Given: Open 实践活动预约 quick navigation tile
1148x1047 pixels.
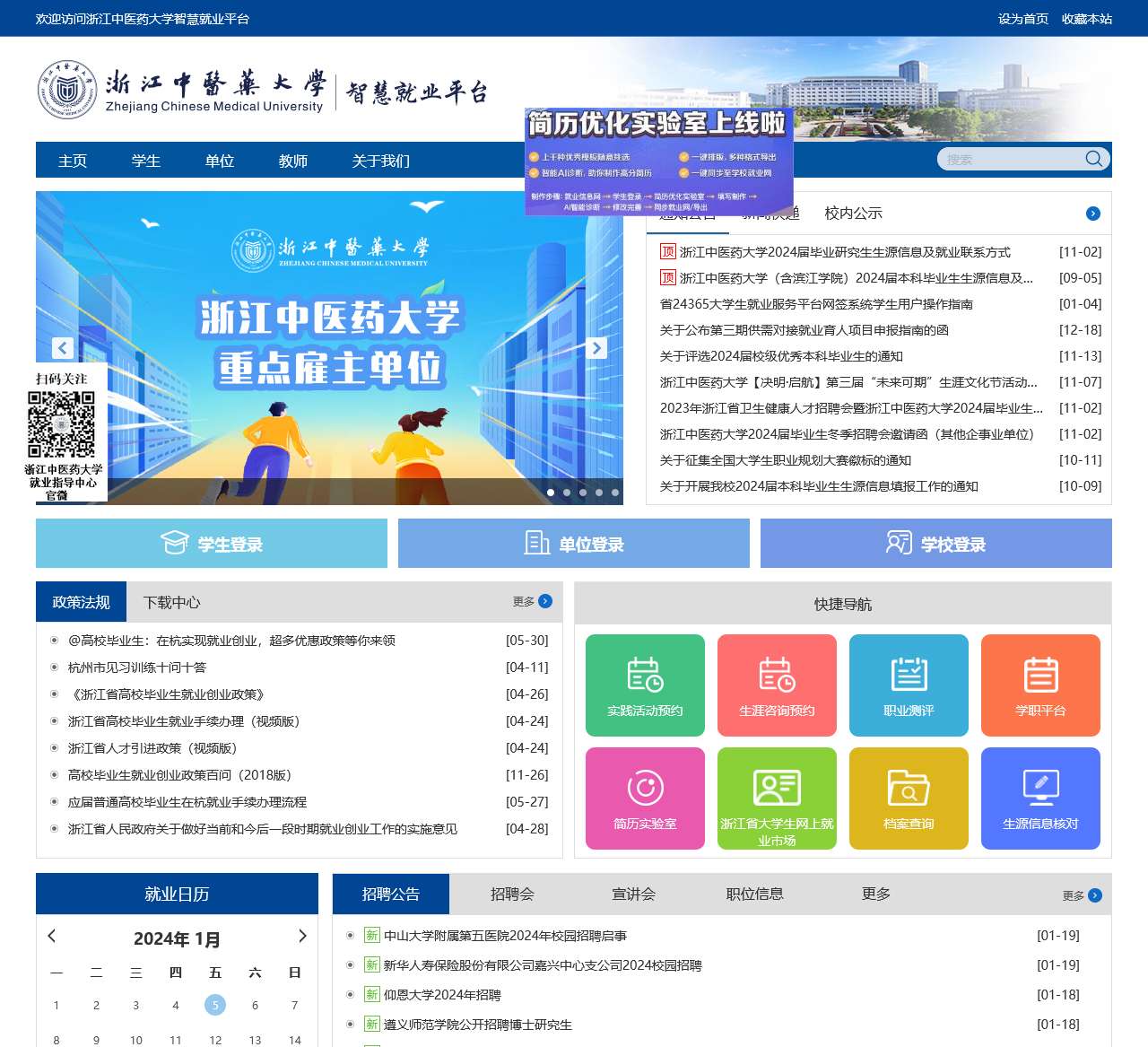Looking at the screenshot, I should (645, 685).
